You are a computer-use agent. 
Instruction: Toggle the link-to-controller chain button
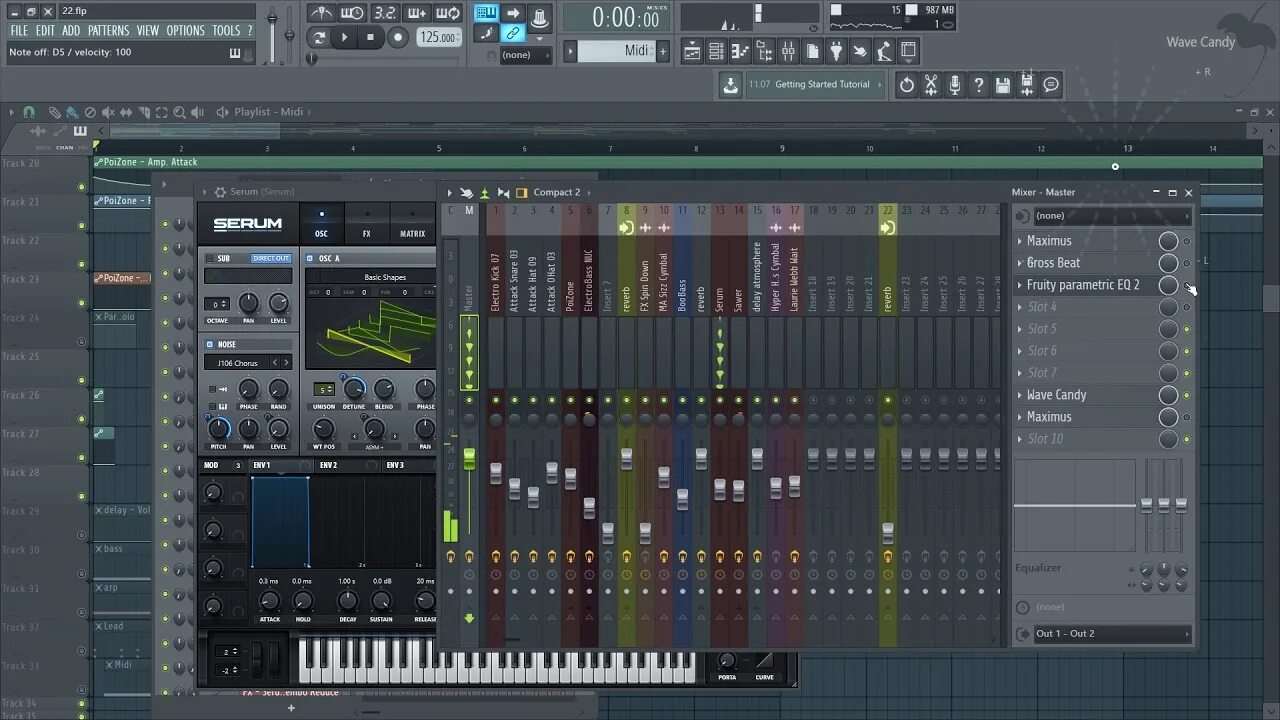pyautogui.click(x=513, y=33)
